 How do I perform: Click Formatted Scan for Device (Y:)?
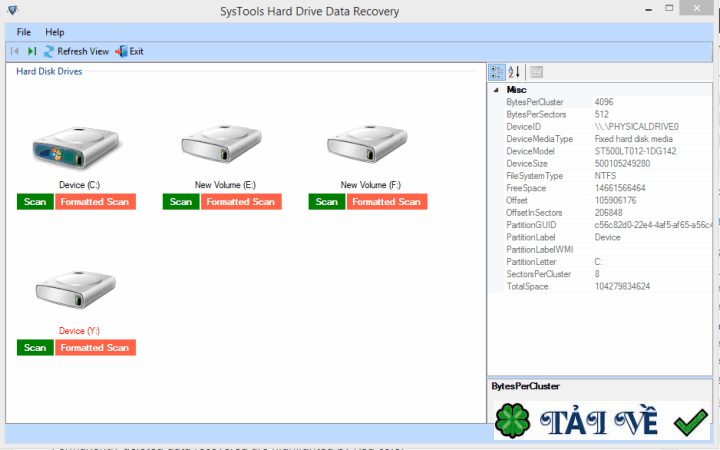96,348
